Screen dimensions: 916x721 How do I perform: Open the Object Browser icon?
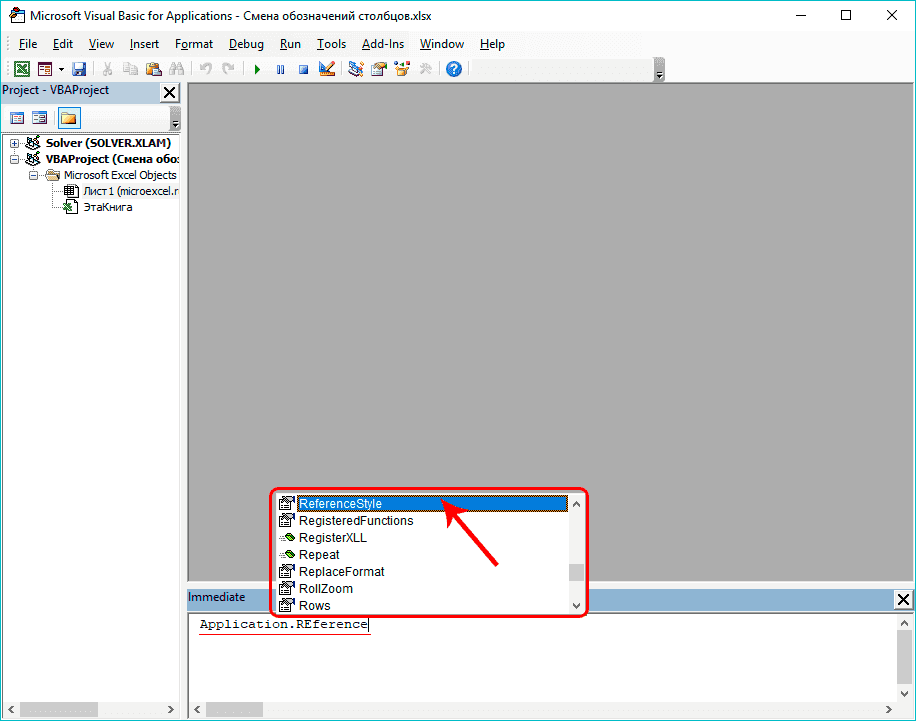click(x=403, y=68)
